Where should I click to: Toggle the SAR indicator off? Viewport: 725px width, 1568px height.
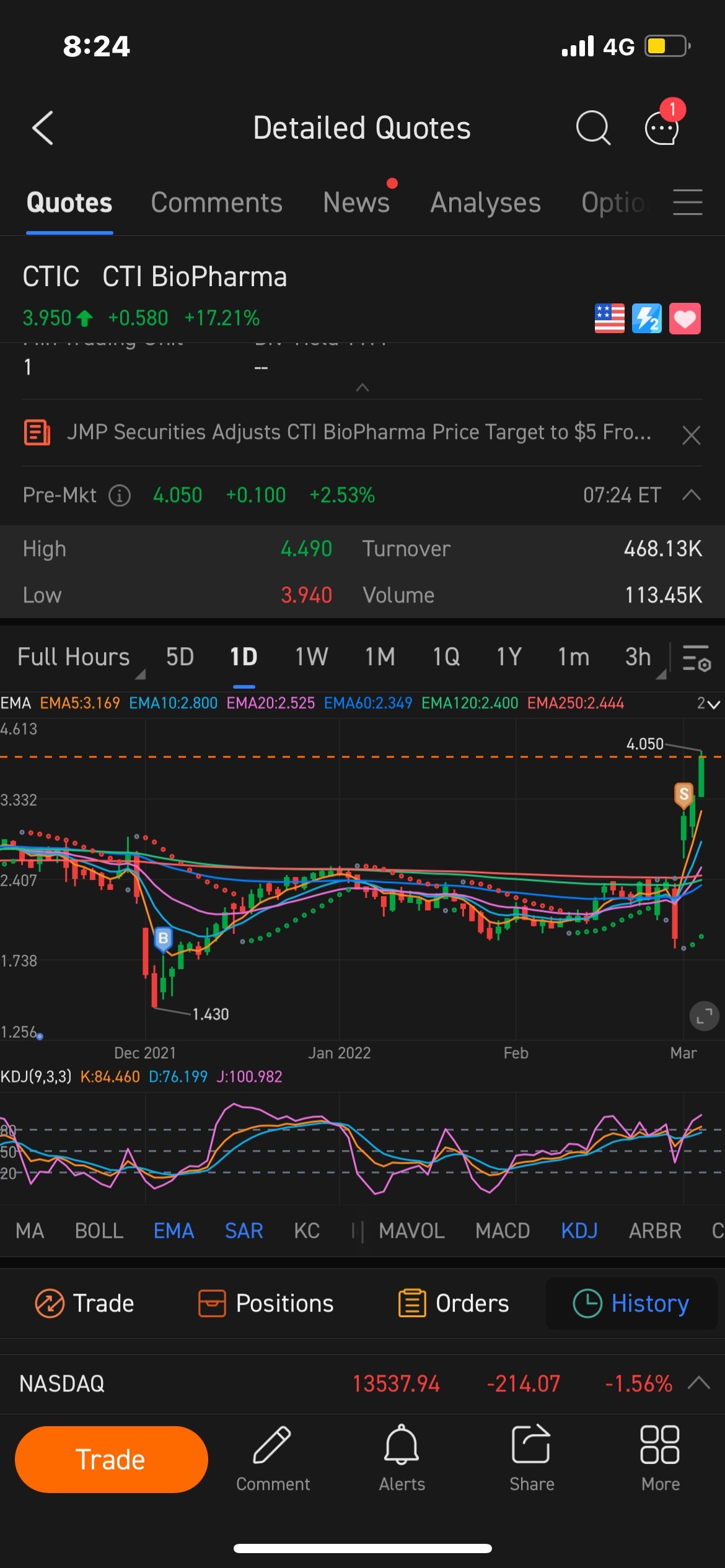(x=244, y=1230)
